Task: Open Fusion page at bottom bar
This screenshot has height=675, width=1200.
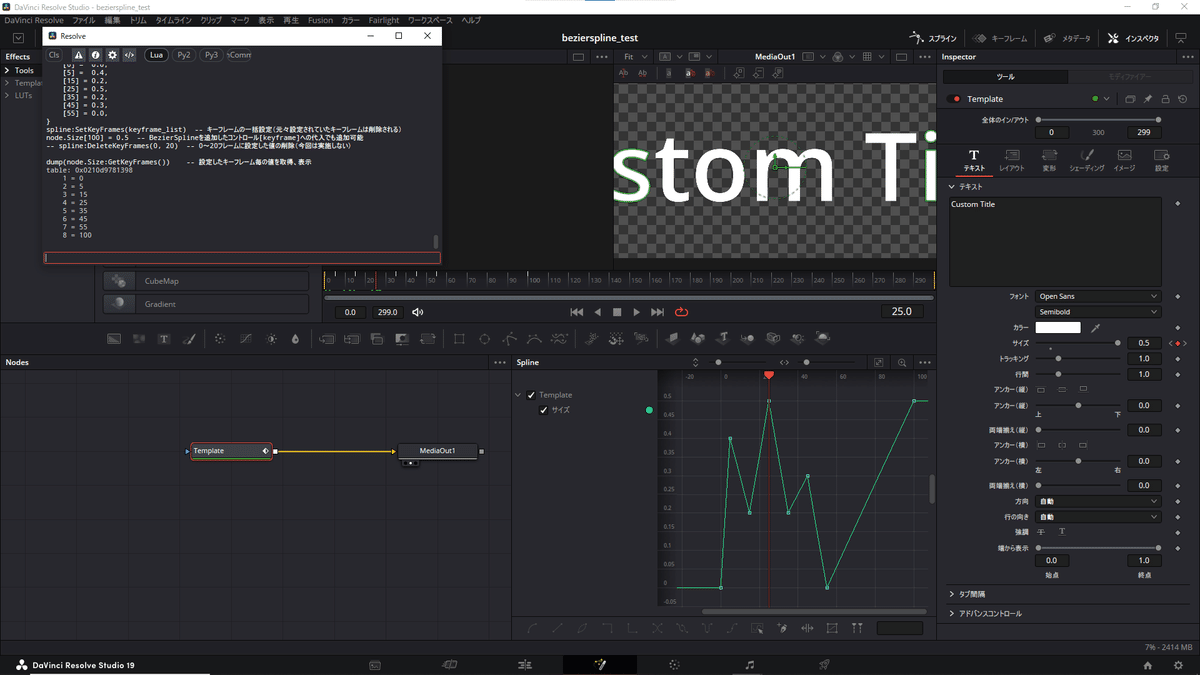Action: [x=600, y=664]
